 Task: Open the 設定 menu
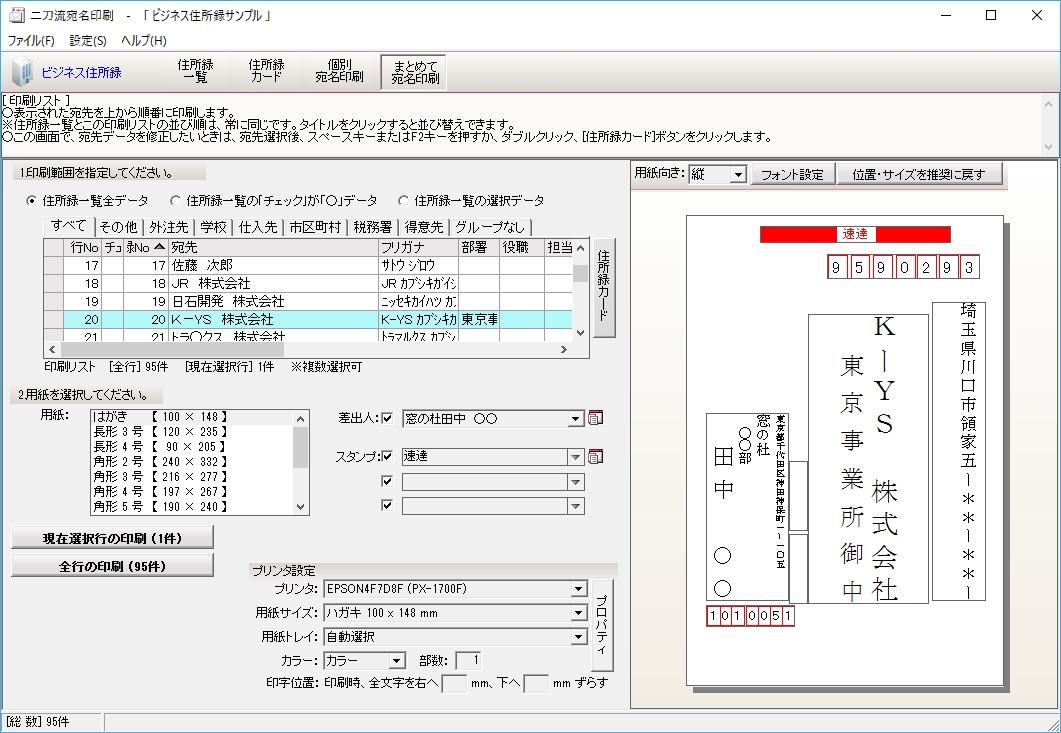tap(89, 40)
